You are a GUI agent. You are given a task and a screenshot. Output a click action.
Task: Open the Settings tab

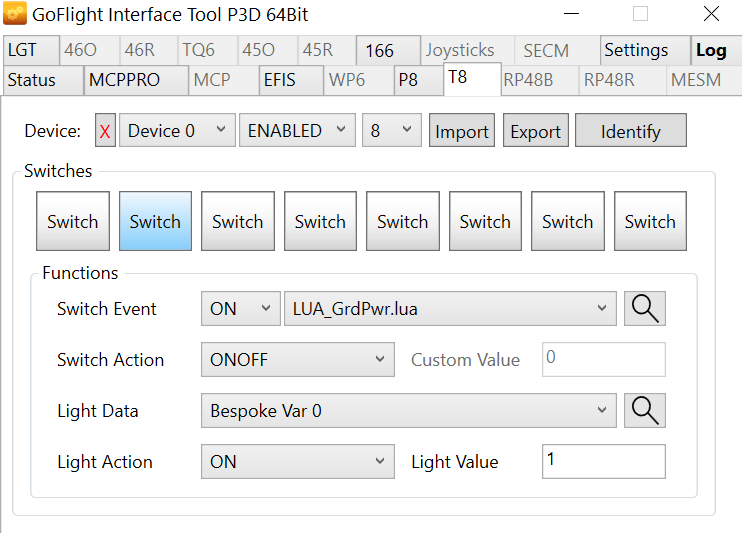(x=636, y=50)
